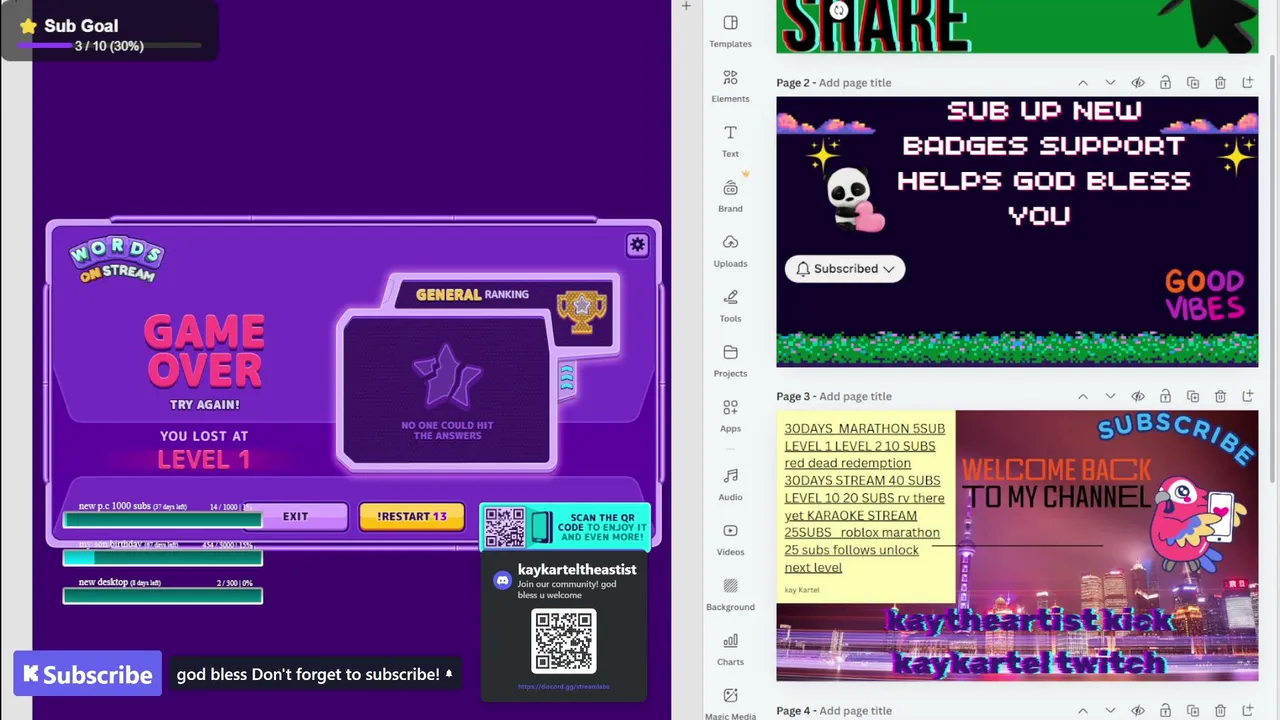
Task: Delete Page 2 with the trash icon
Action: [1220, 83]
